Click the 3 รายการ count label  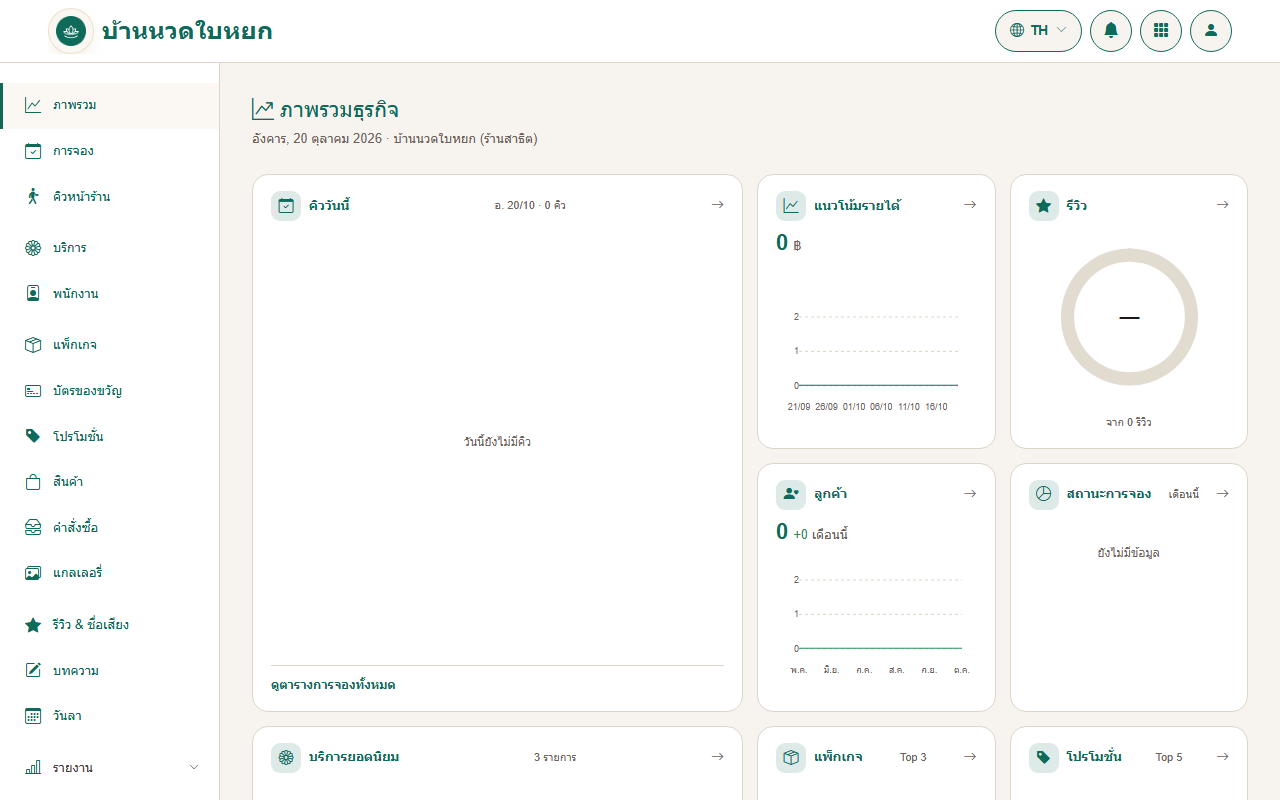click(555, 757)
